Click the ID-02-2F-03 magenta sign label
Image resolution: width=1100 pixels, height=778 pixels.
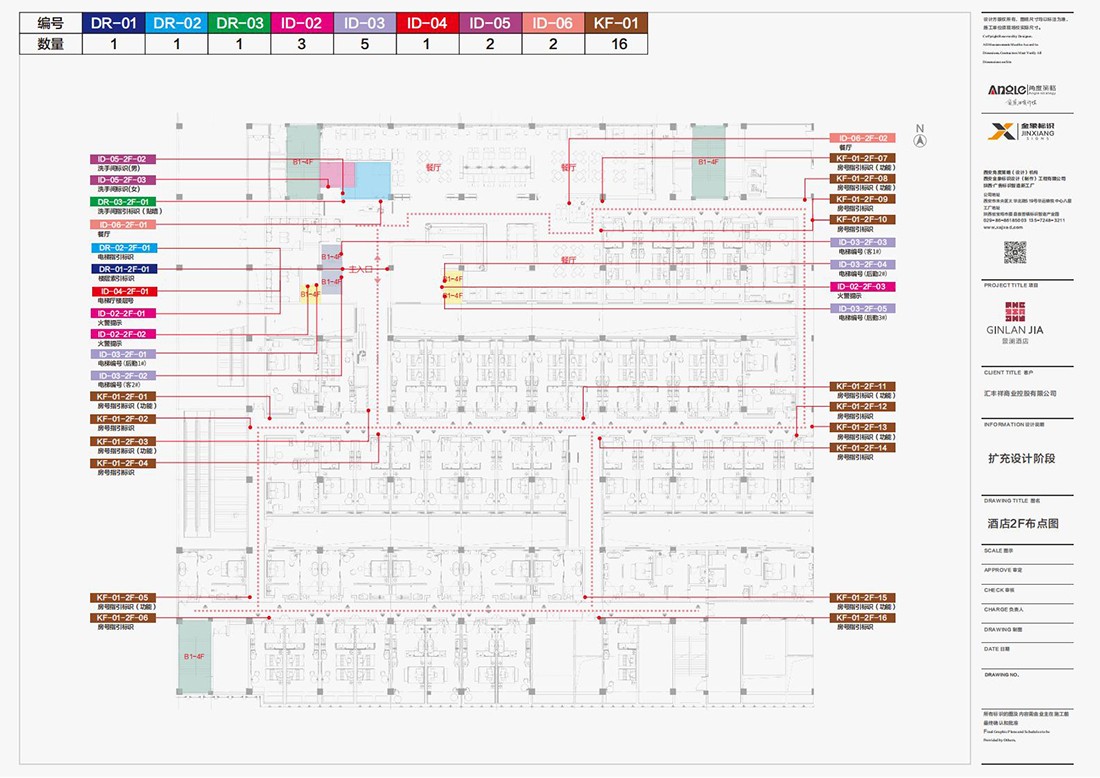click(863, 287)
